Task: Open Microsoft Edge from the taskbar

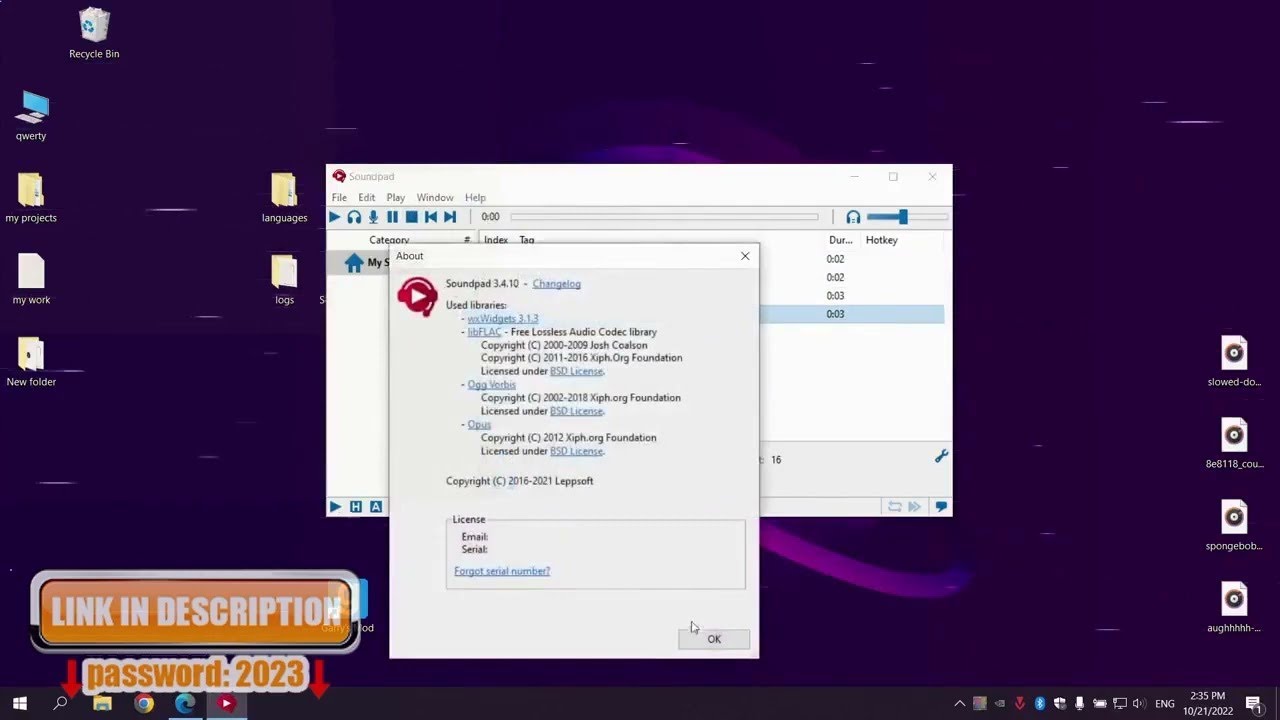Action: (185, 703)
